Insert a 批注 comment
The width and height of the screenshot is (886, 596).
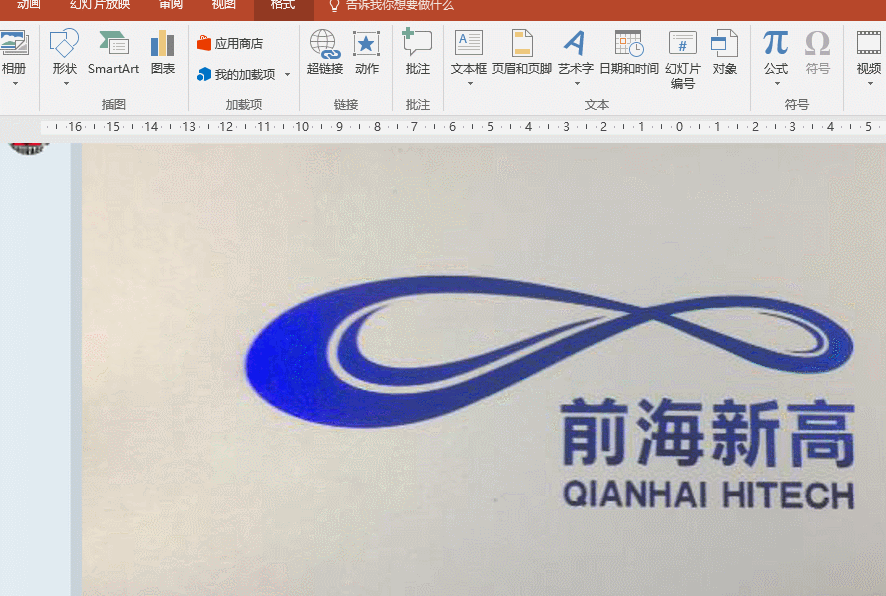pos(418,52)
